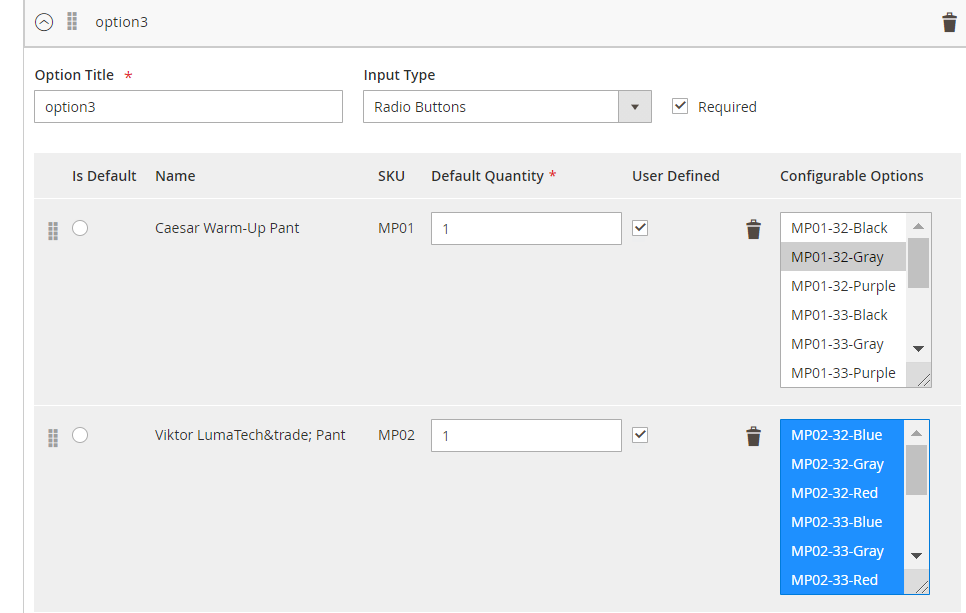Remove Viktor LumaTech Pant row with trash icon

point(753,436)
